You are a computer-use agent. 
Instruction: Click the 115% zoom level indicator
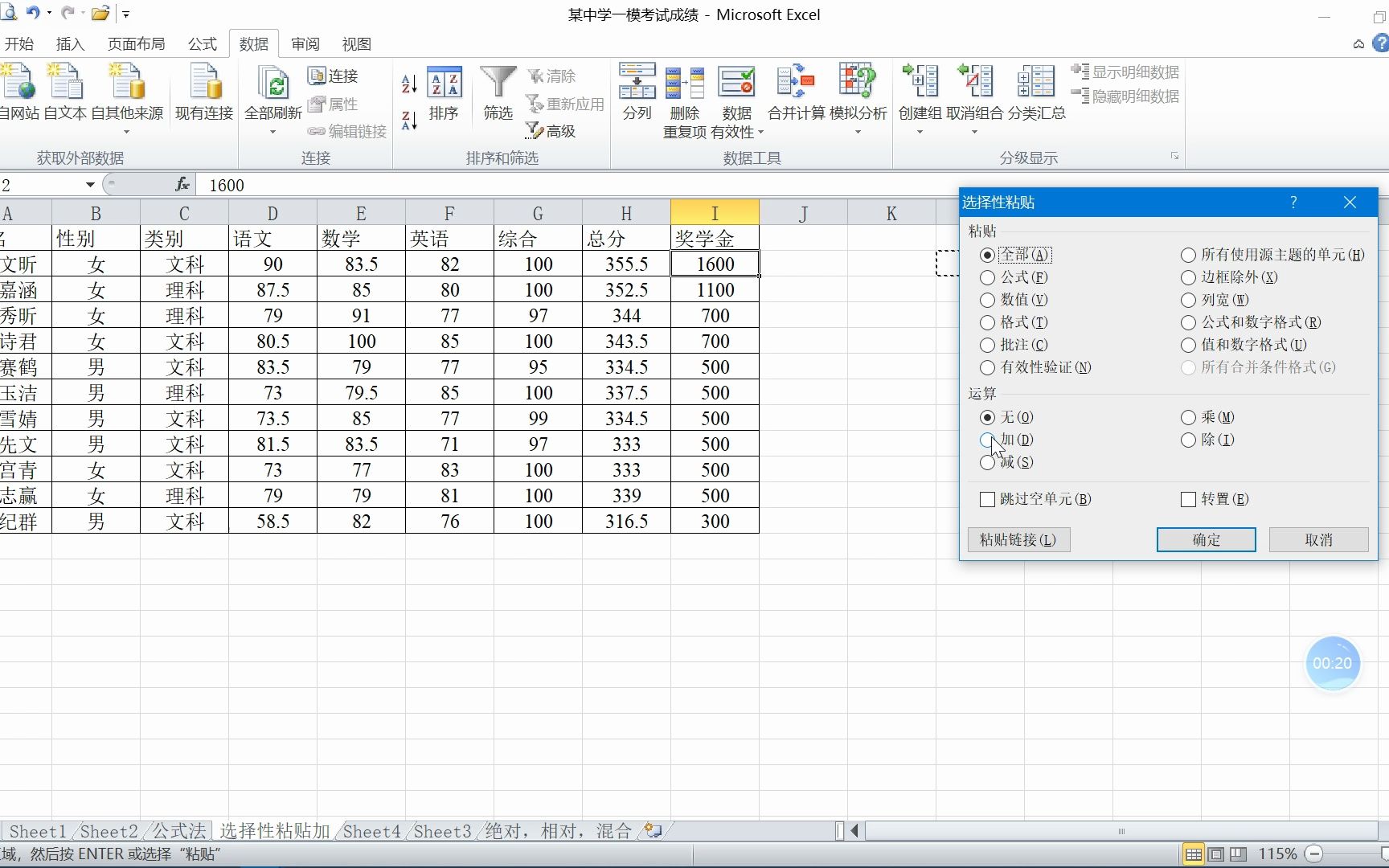point(1277,854)
